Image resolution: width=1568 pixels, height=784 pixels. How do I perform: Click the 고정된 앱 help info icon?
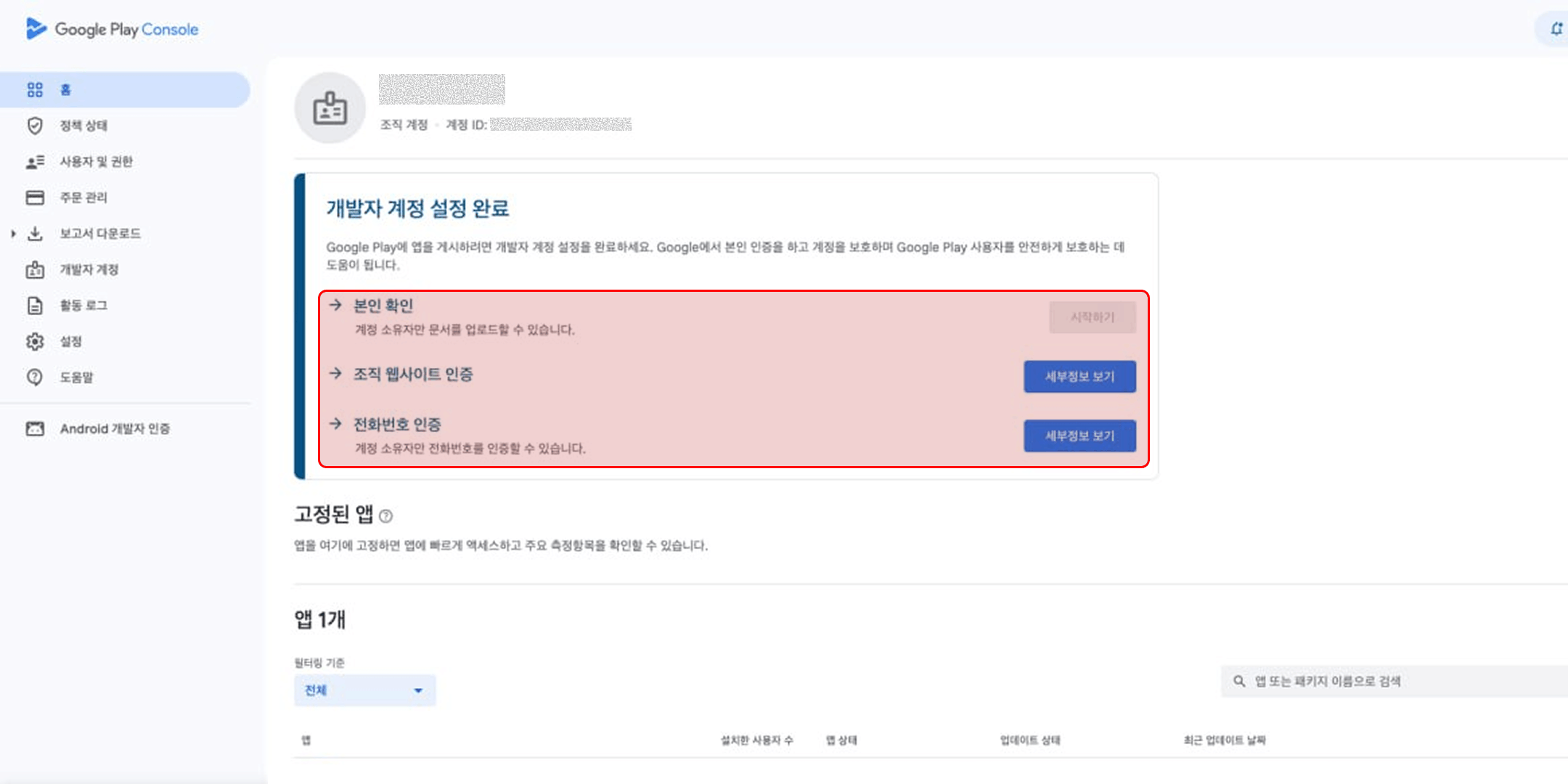pyautogui.click(x=386, y=516)
